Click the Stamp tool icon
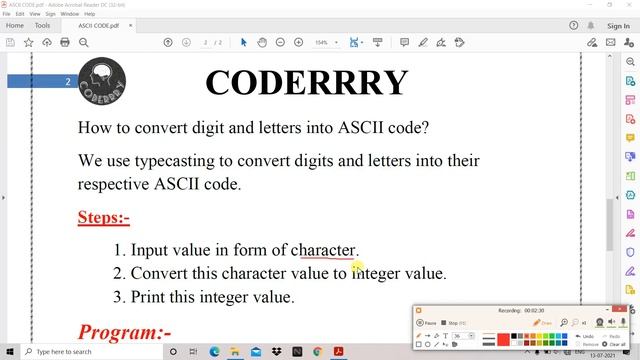Viewport: 640px width, 360px height. (460, 42)
